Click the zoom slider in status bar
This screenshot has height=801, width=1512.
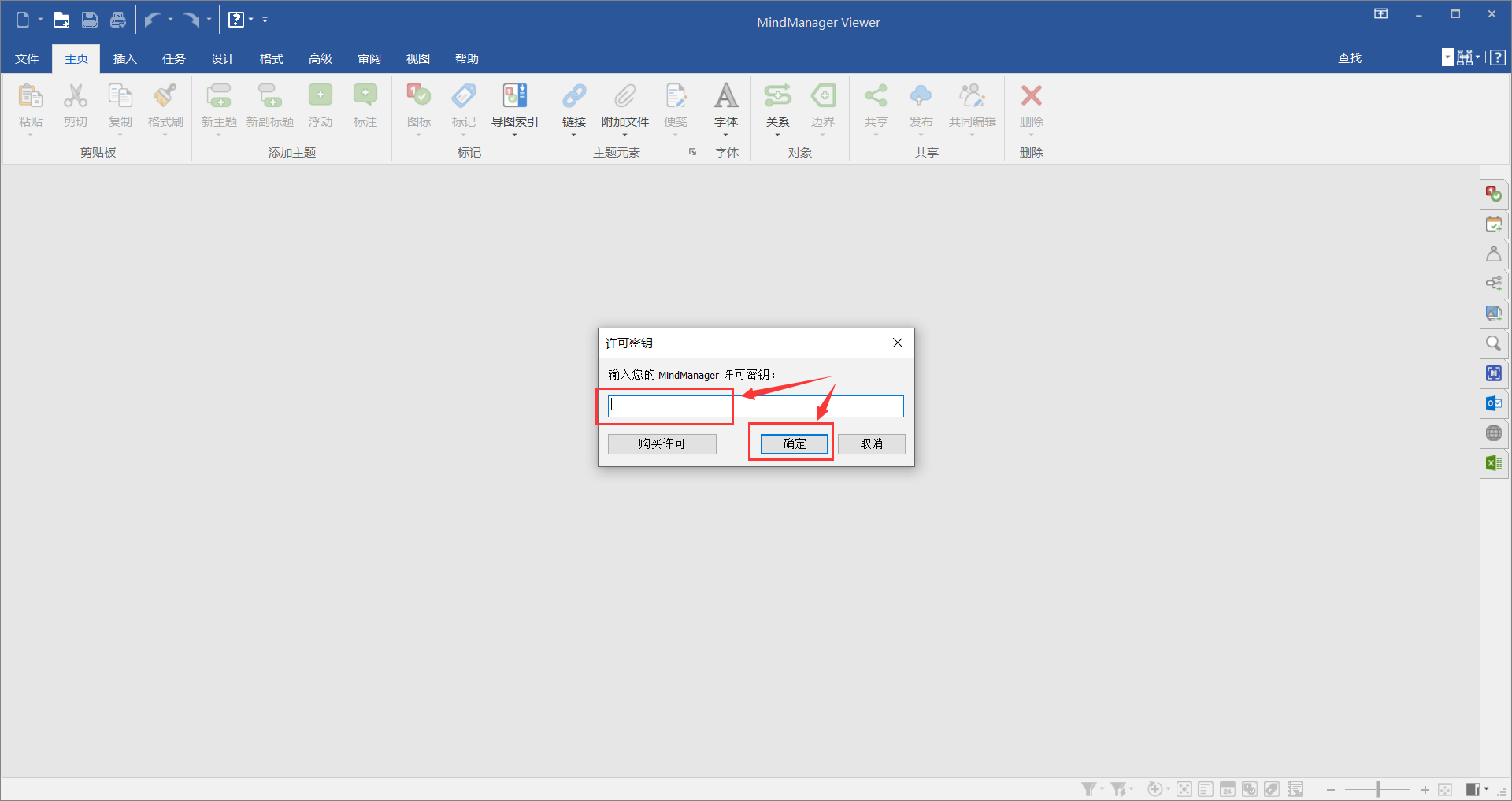[x=1377, y=789]
